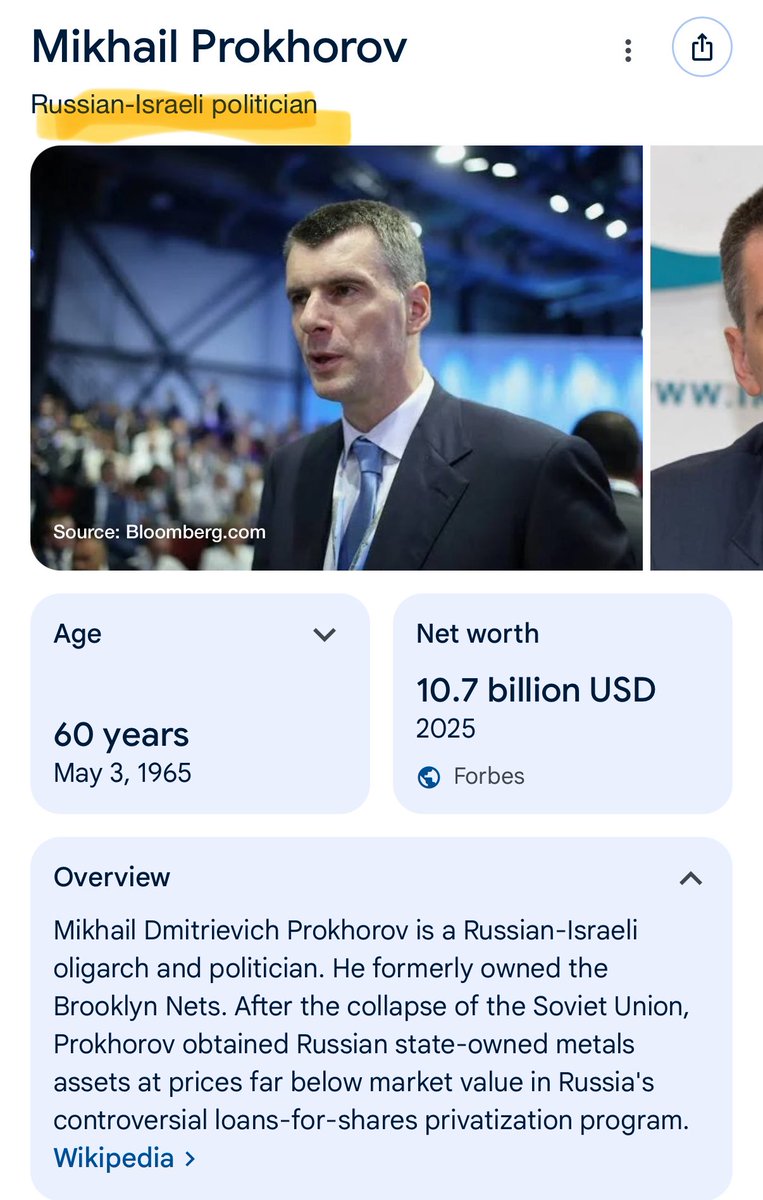Open the Forbes source link
This screenshot has width=763, height=1200.
[x=487, y=776]
